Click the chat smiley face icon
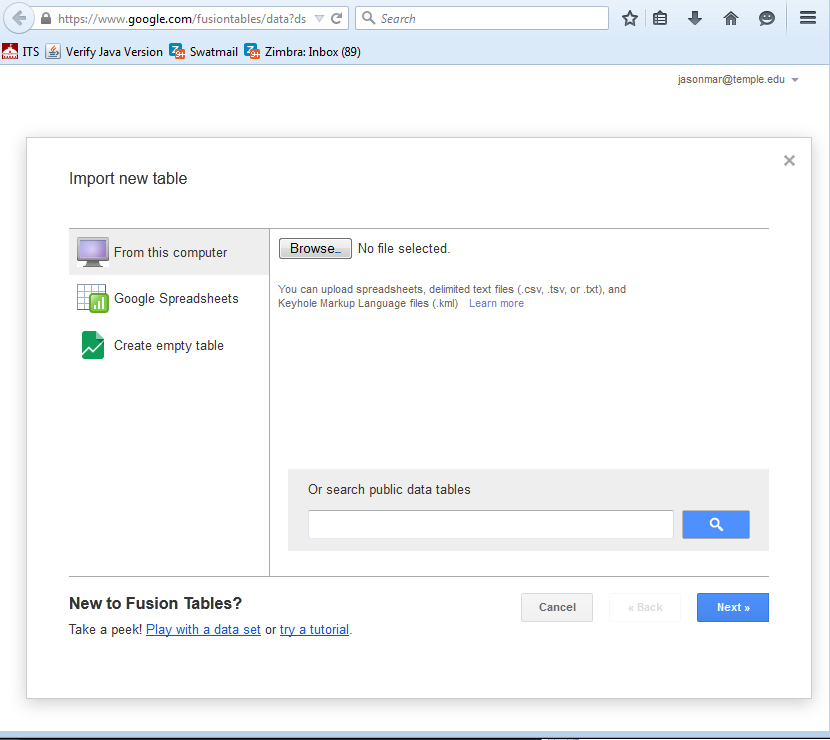The height and width of the screenshot is (740, 830). pos(766,19)
